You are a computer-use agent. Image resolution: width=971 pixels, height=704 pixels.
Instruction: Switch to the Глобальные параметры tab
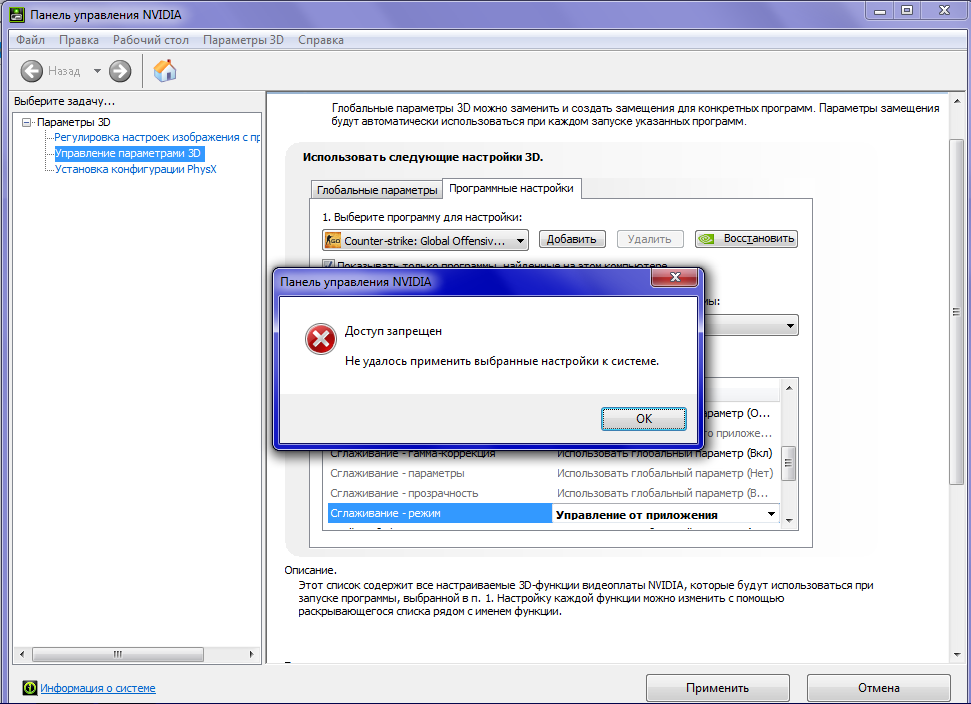[x=377, y=190]
